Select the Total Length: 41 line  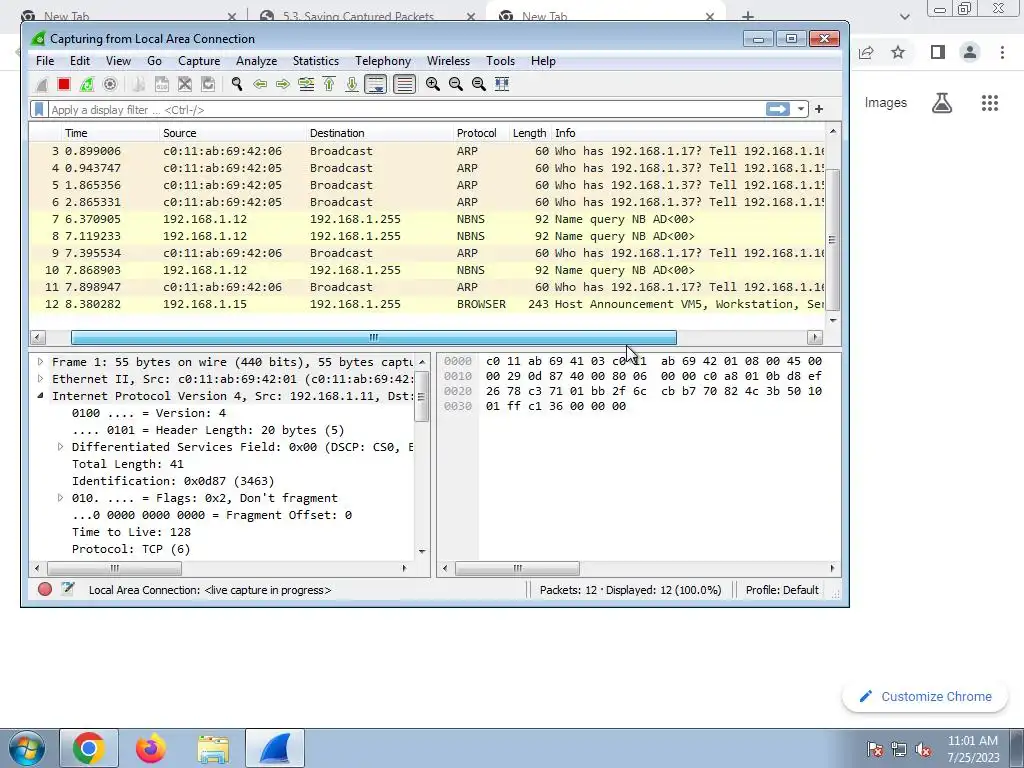(x=128, y=464)
